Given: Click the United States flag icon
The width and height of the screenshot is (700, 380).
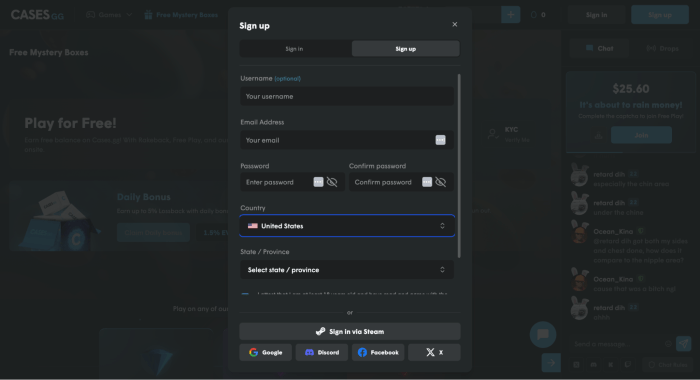Looking at the screenshot, I should 253,226.
